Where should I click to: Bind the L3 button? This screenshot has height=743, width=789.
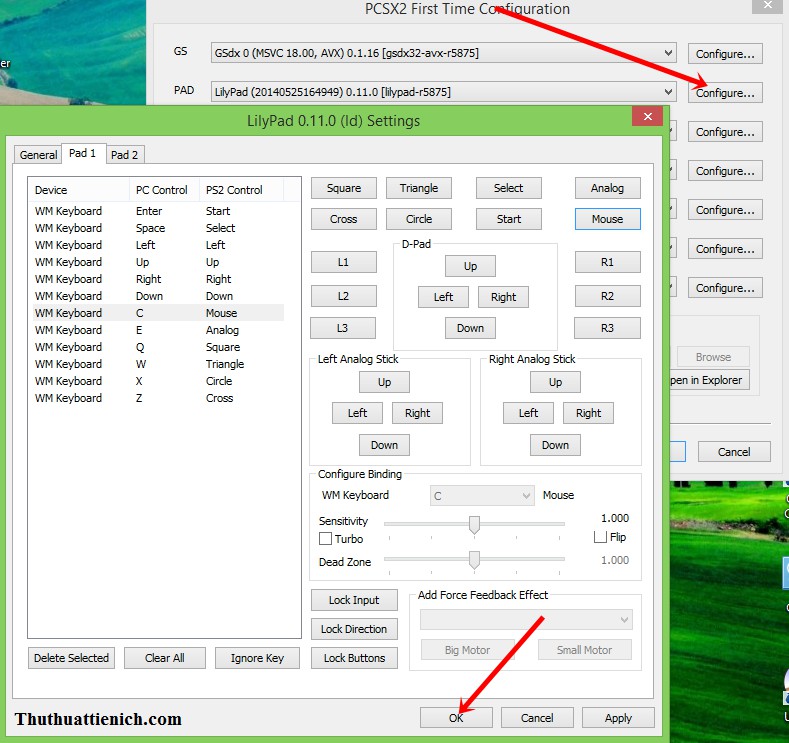coord(343,328)
